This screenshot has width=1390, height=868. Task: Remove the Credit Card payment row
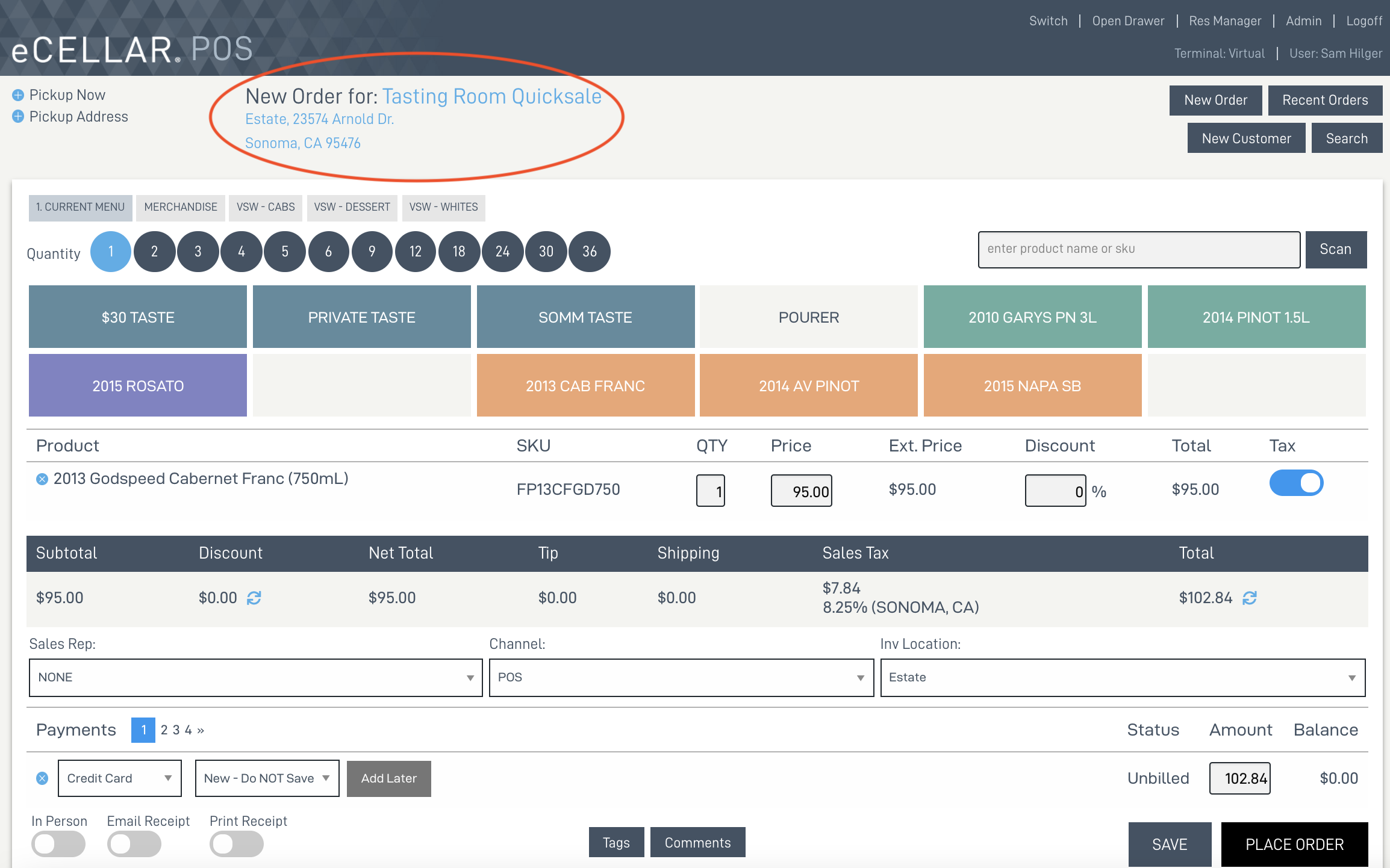[42, 778]
